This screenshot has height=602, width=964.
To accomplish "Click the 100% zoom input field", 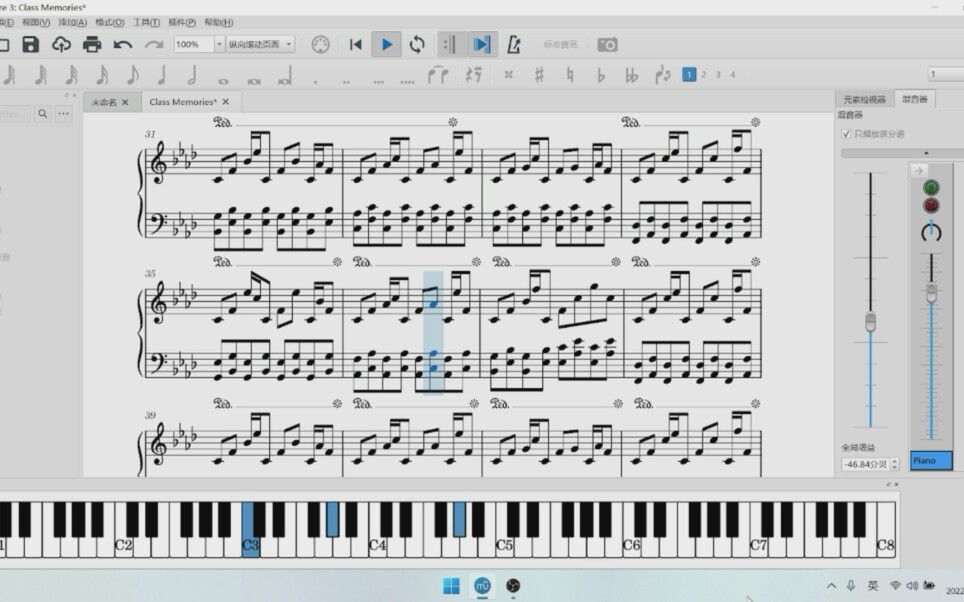I will [x=194, y=44].
